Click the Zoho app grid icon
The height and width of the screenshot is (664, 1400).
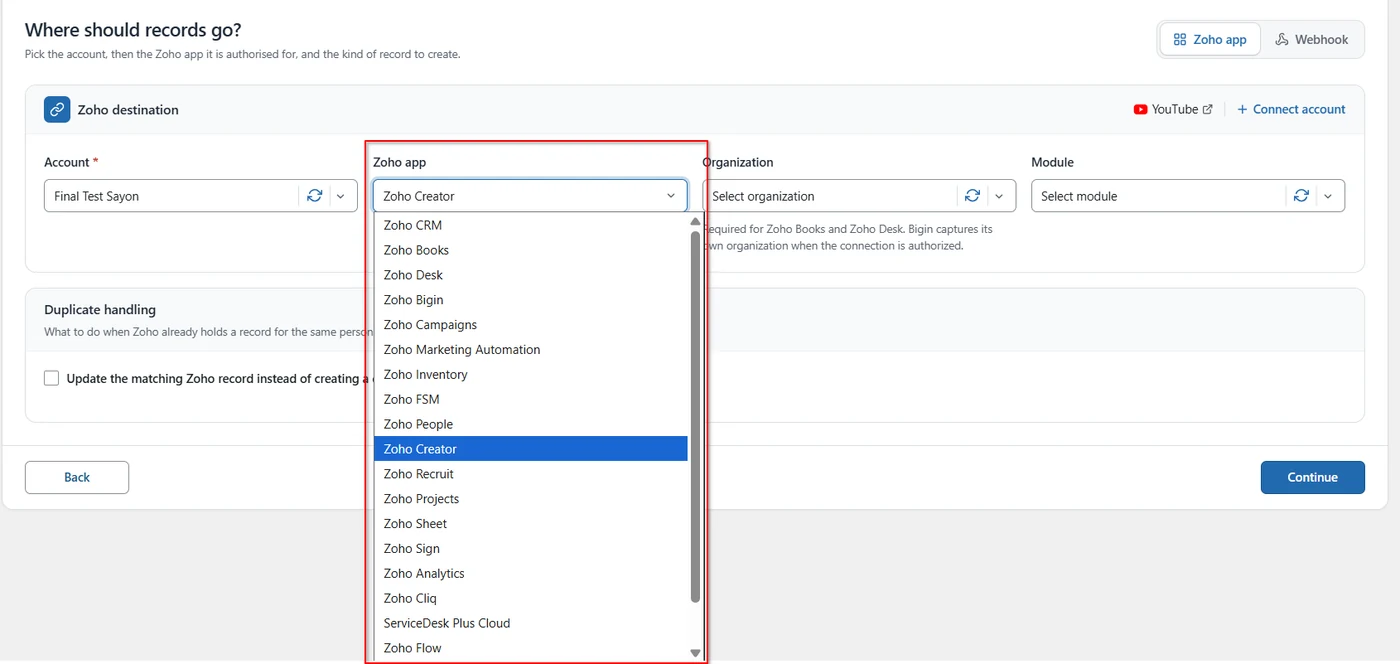(1179, 39)
